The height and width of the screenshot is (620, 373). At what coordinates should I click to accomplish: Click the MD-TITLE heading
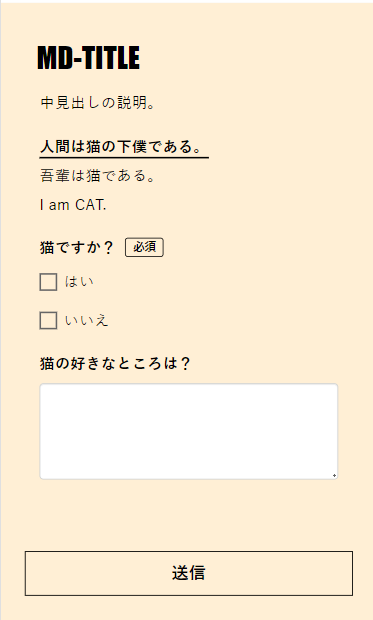tap(89, 58)
